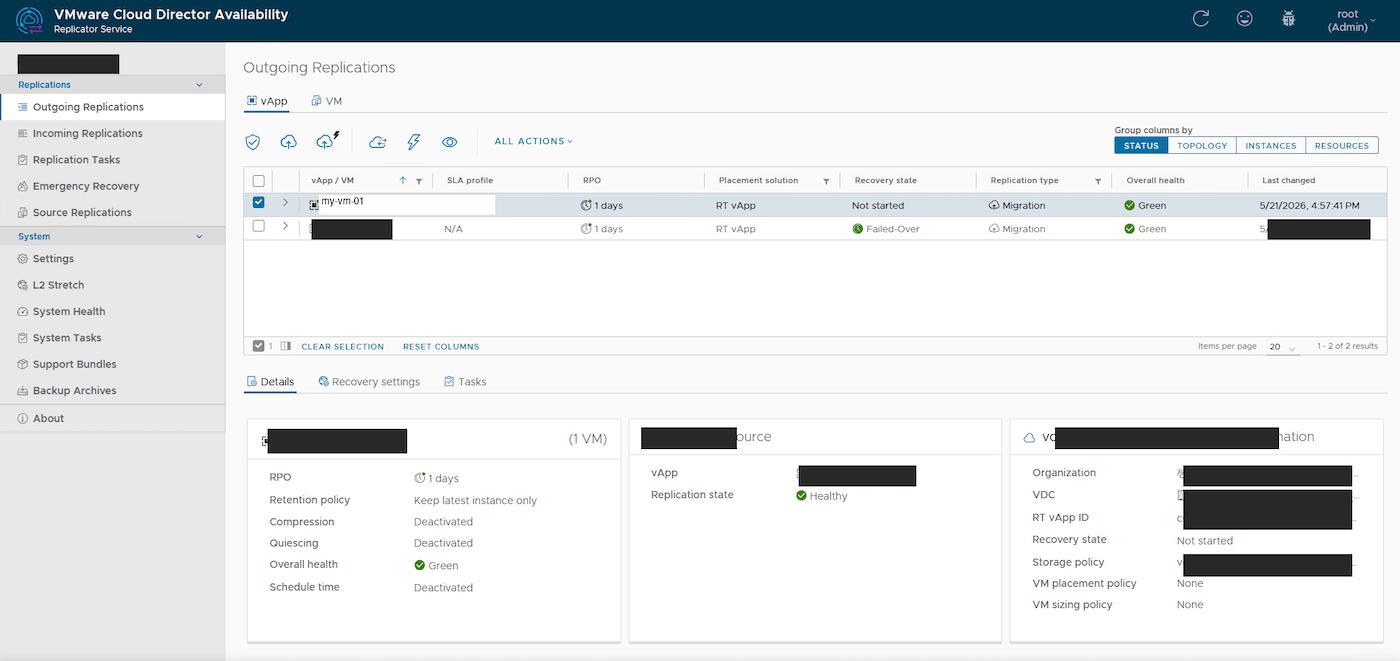Click CLEAR SELECTION link
Screen dimensions: 1400x661
coord(343,347)
